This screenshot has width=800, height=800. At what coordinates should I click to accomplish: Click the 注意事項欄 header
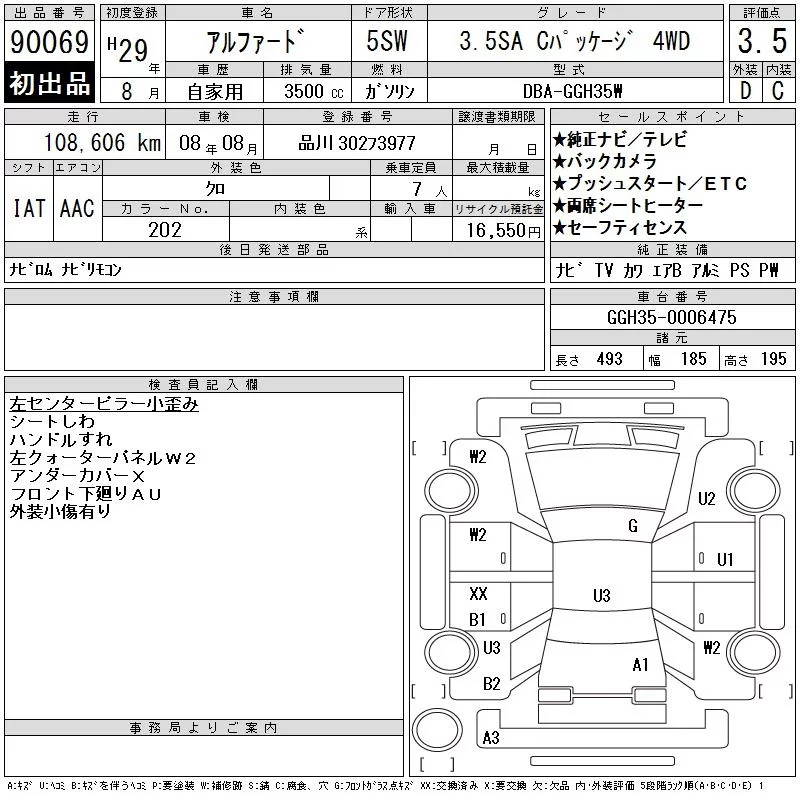(x=274, y=297)
